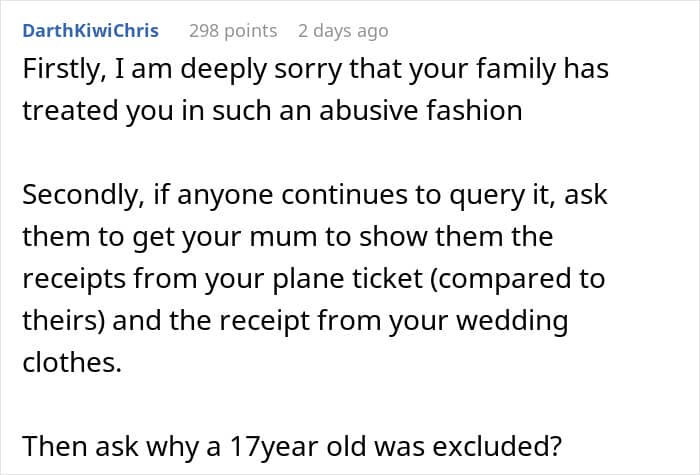This screenshot has width=700, height=475.
Task: Click the 2 days ago timestamp
Action: click(x=343, y=31)
